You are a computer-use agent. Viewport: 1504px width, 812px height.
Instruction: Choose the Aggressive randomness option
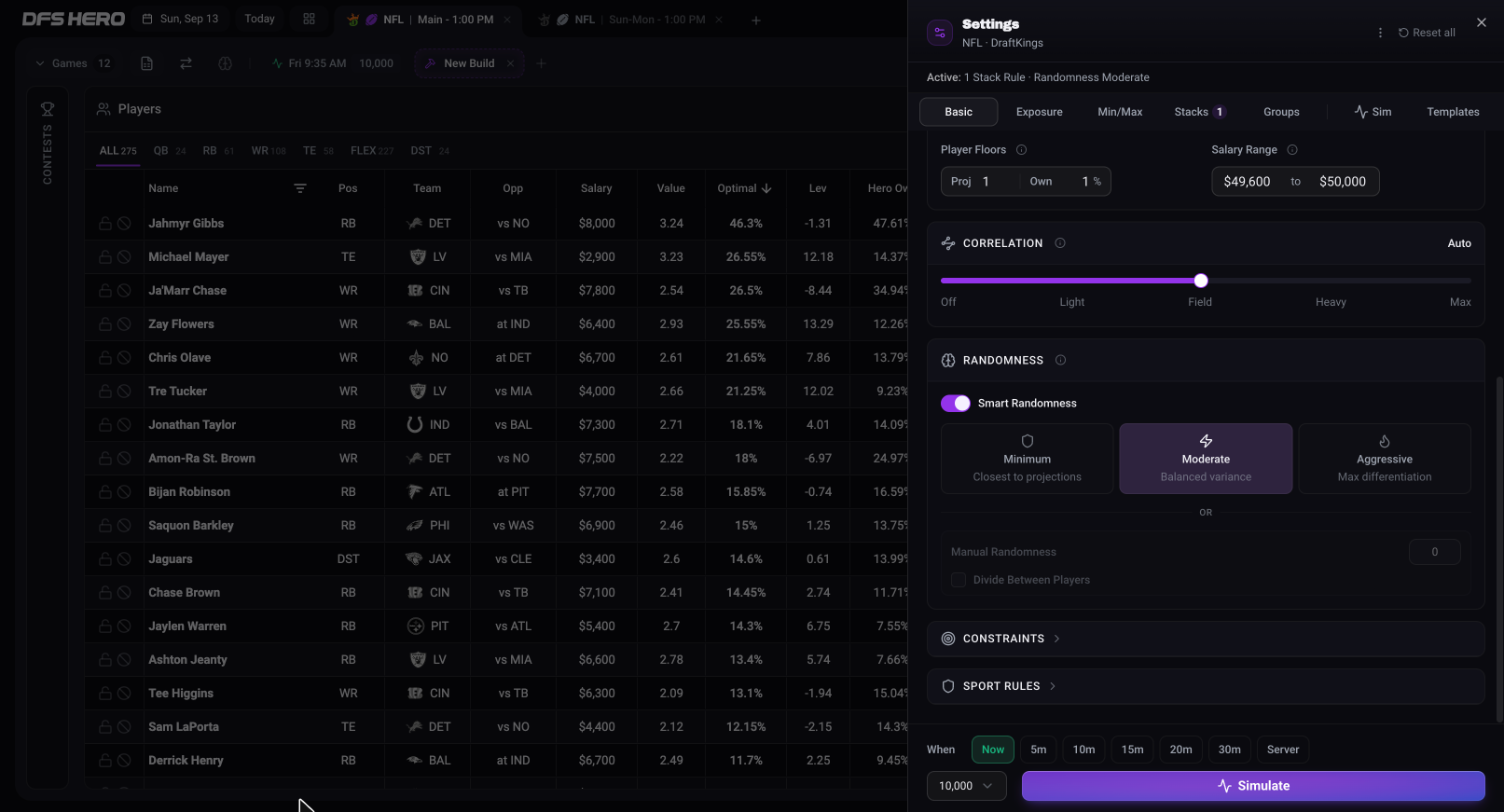click(1385, 459)
